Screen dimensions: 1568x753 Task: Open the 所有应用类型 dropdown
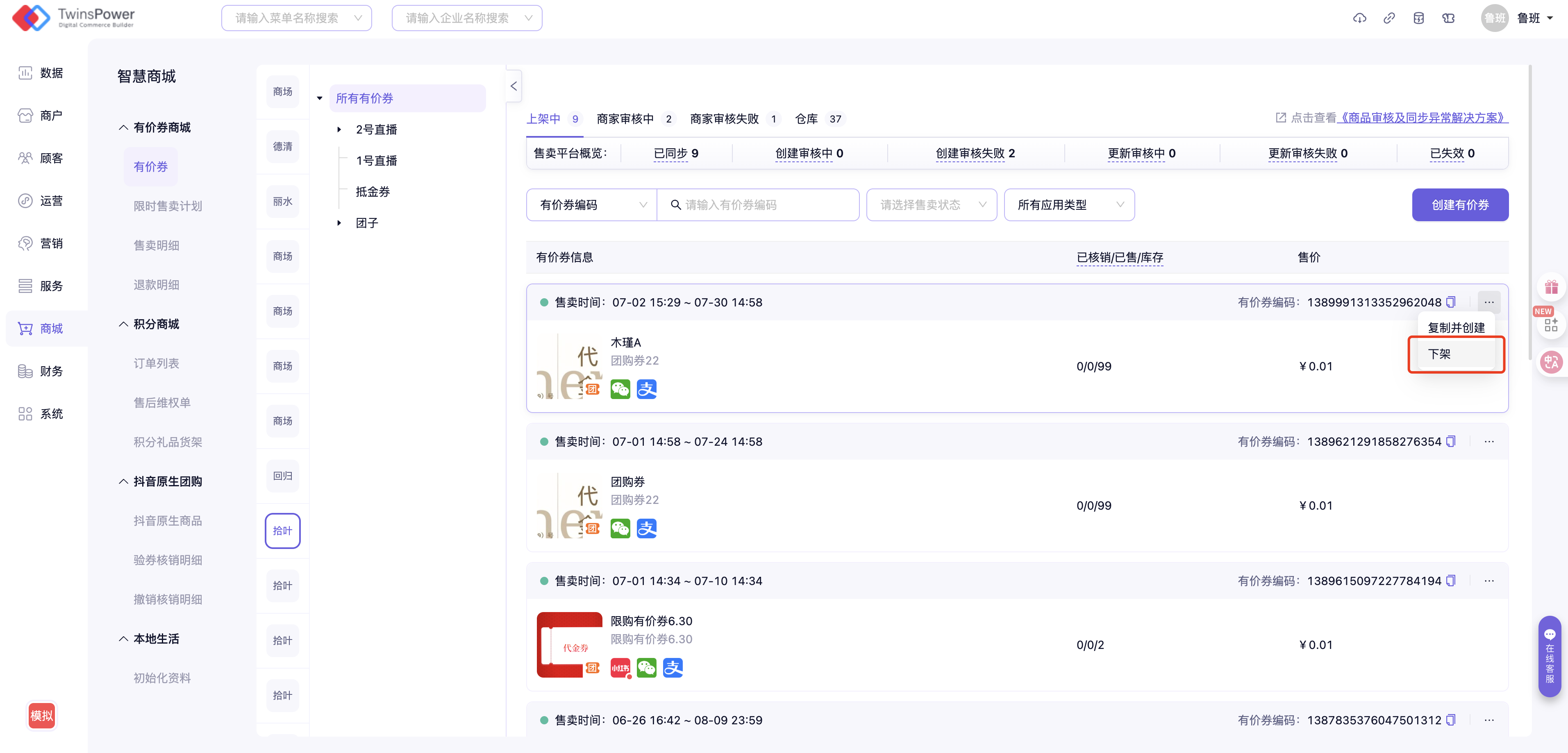click(1069, 205)
